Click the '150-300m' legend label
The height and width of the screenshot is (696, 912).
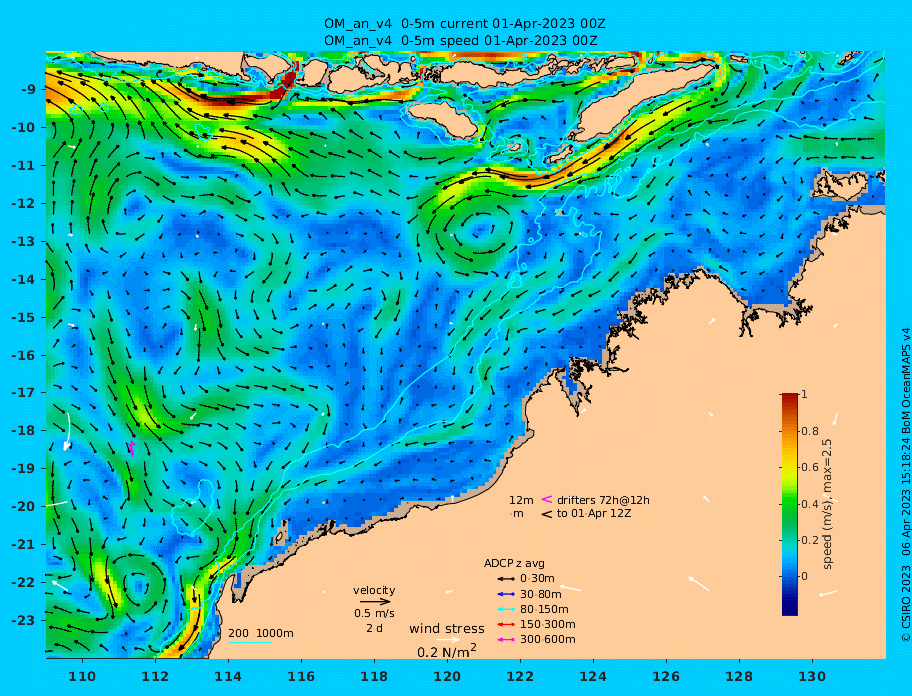tap(547, 624)
